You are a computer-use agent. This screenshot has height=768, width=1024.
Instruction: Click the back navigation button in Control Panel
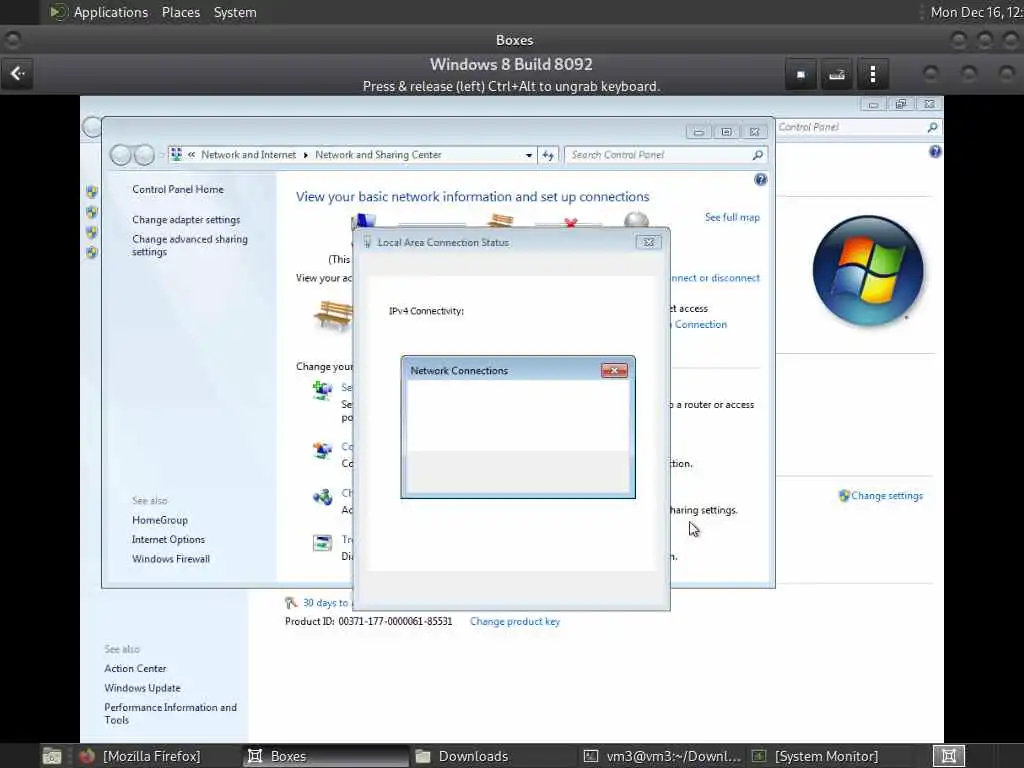tap(120, 155)
